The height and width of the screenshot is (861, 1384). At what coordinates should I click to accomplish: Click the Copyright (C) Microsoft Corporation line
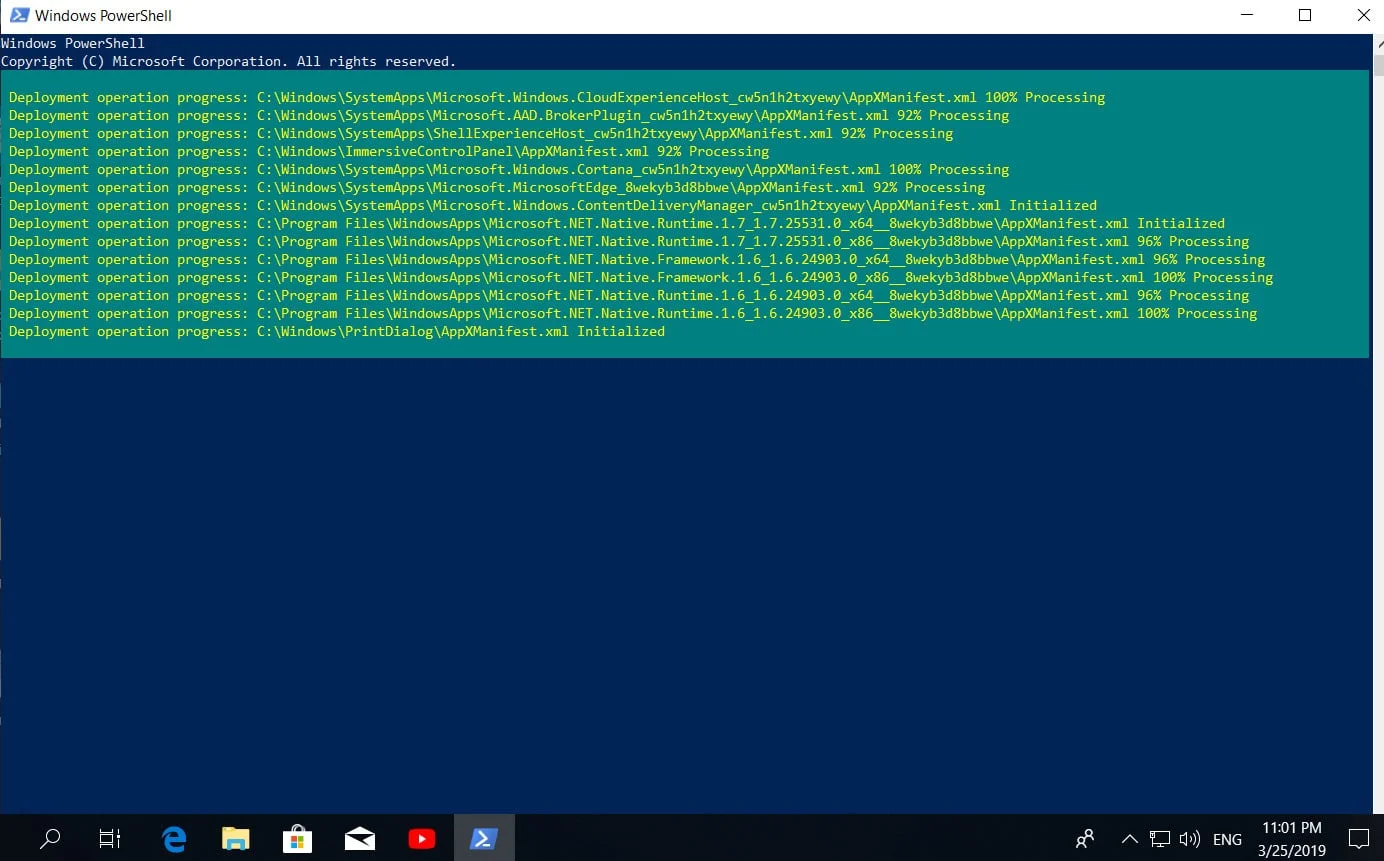click(x=228, y=62)
